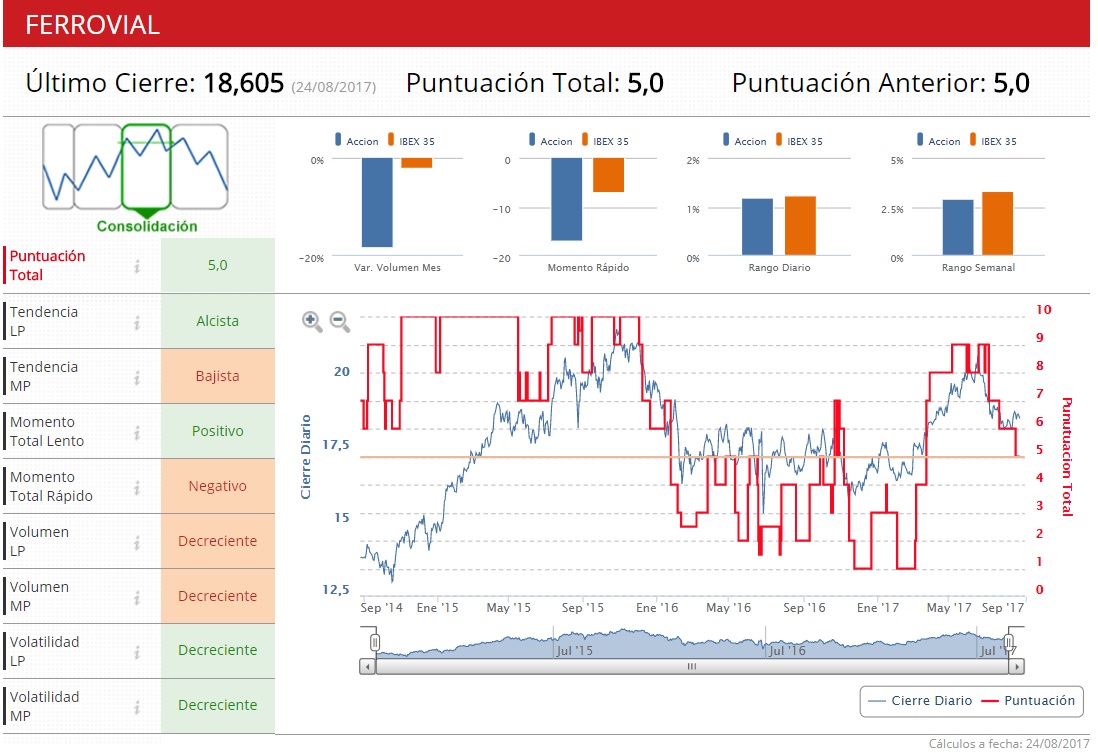Click the blue Accion bar in Var. Volumen Mes
This screenshot has width=1098, height=753.
point(377,202)
